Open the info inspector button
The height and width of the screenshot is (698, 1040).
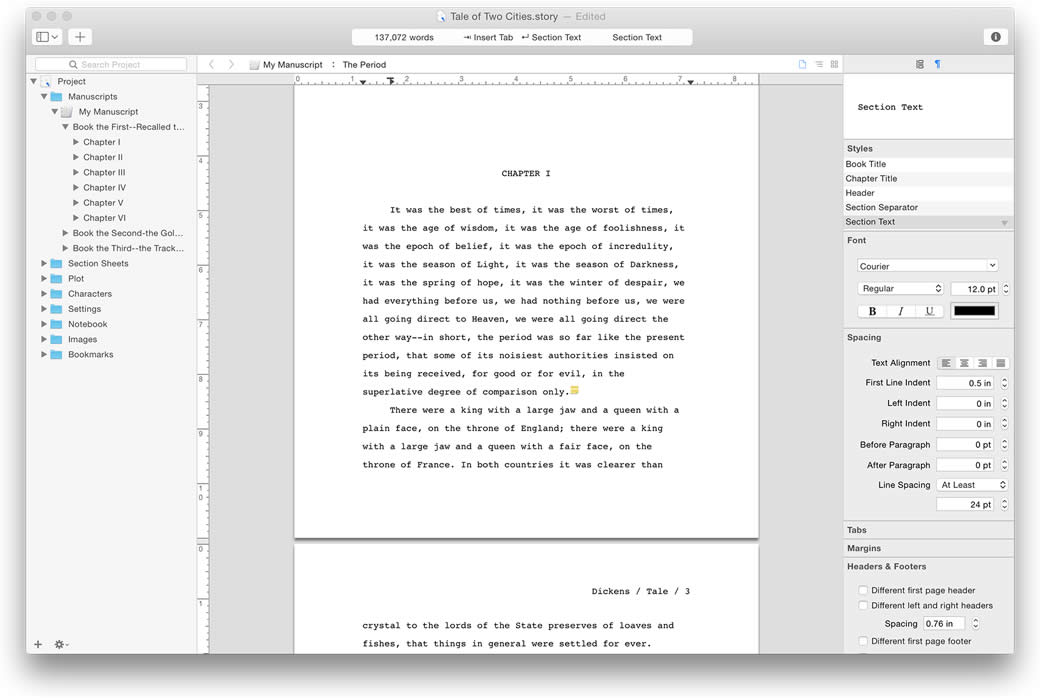click(x=996, y=37)
